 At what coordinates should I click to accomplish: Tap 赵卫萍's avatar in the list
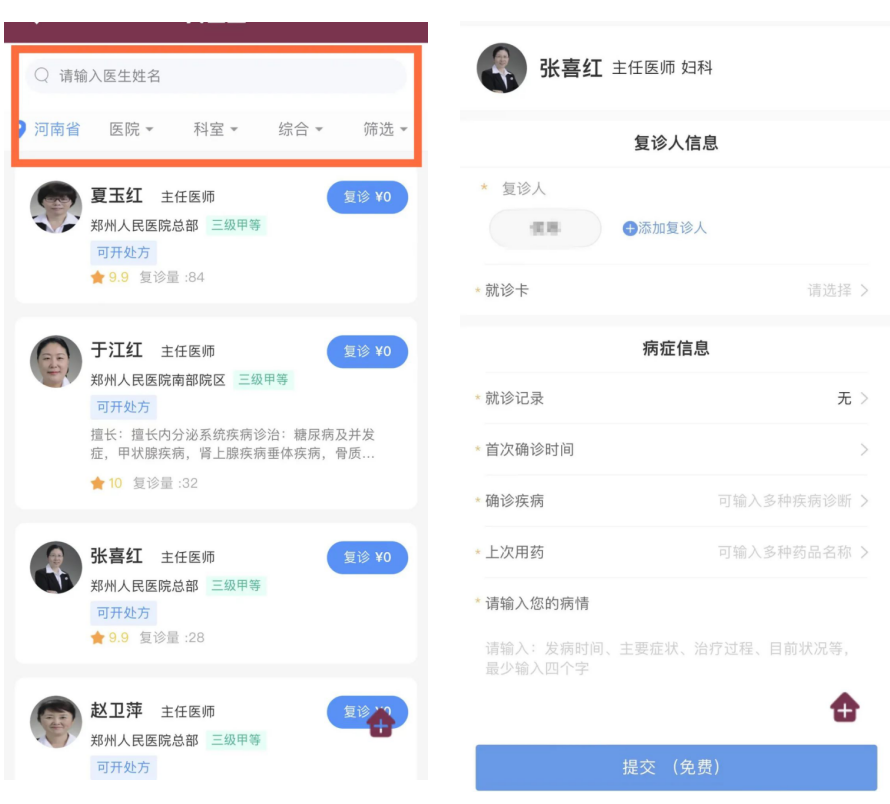tap(56, 722)
